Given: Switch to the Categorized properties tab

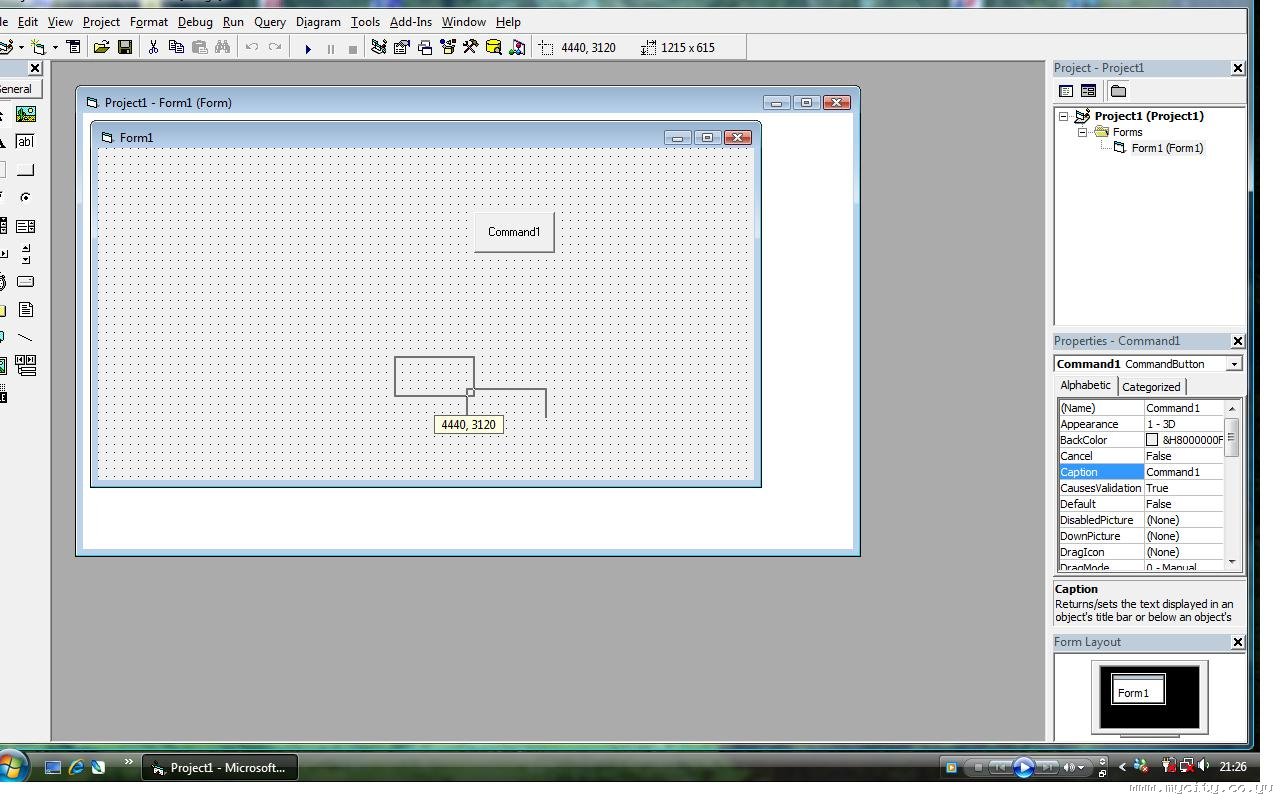Looking at the screenshot, I should [x=1151, y=387].
